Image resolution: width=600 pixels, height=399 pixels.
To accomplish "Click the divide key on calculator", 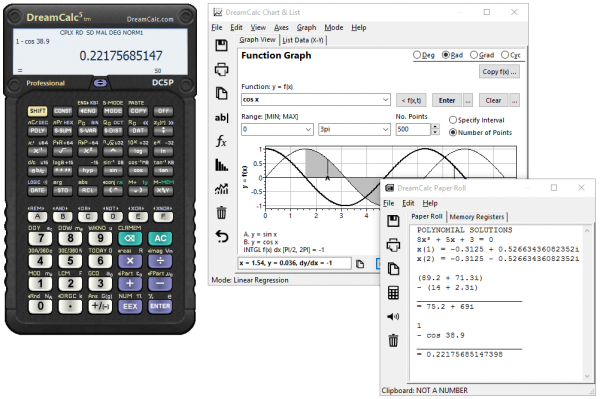I will click(x=160, y=261).
